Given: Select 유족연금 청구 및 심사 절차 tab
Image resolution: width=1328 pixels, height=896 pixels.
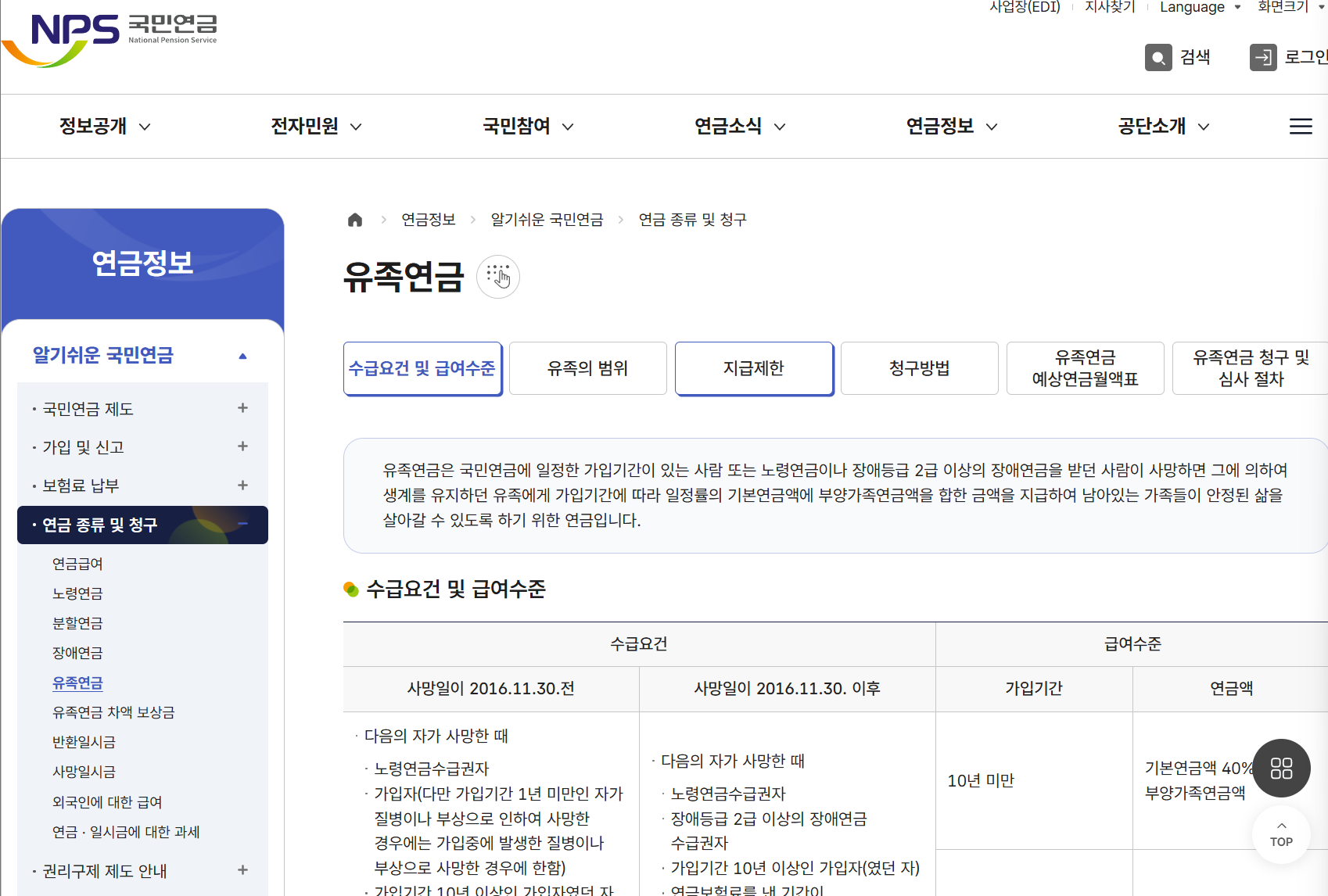Looking at the screenshot, I should pos(1250,368).
